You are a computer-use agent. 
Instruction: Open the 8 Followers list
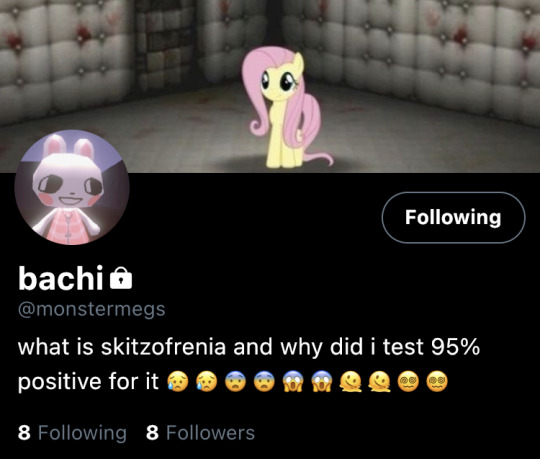pos(200,432)
